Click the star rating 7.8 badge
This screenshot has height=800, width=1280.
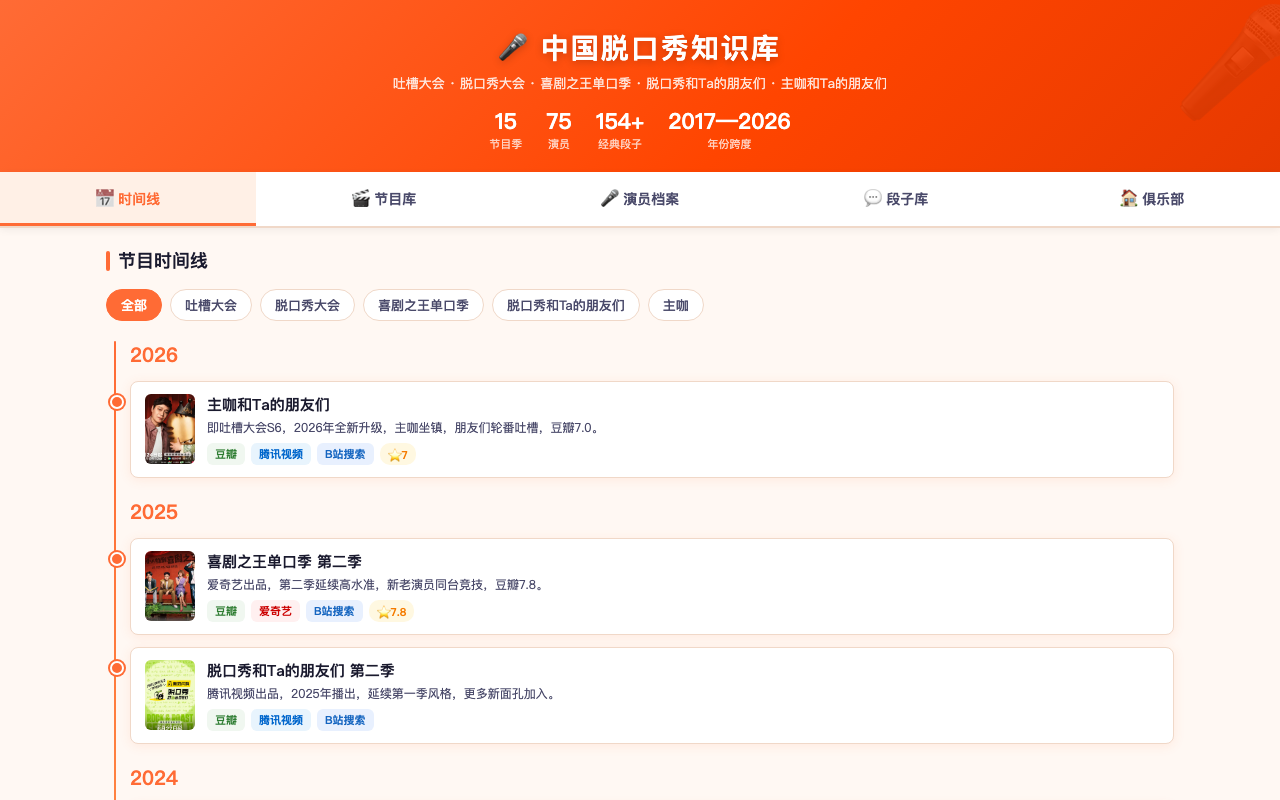point(392,611)
